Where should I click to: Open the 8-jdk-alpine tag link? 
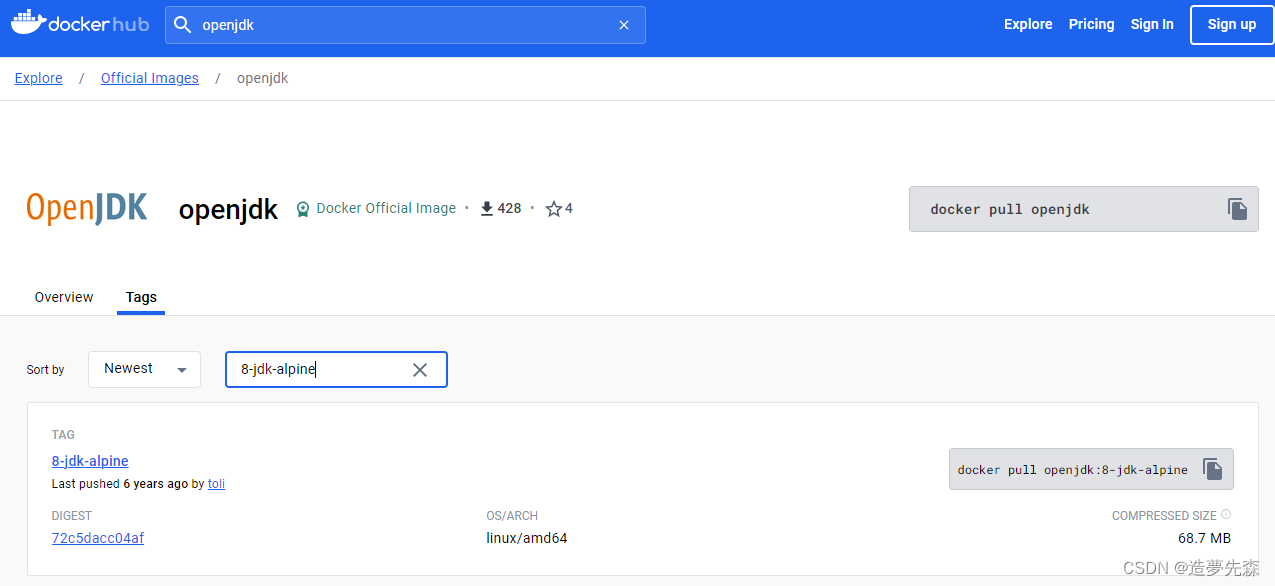(x=90, y=461)
